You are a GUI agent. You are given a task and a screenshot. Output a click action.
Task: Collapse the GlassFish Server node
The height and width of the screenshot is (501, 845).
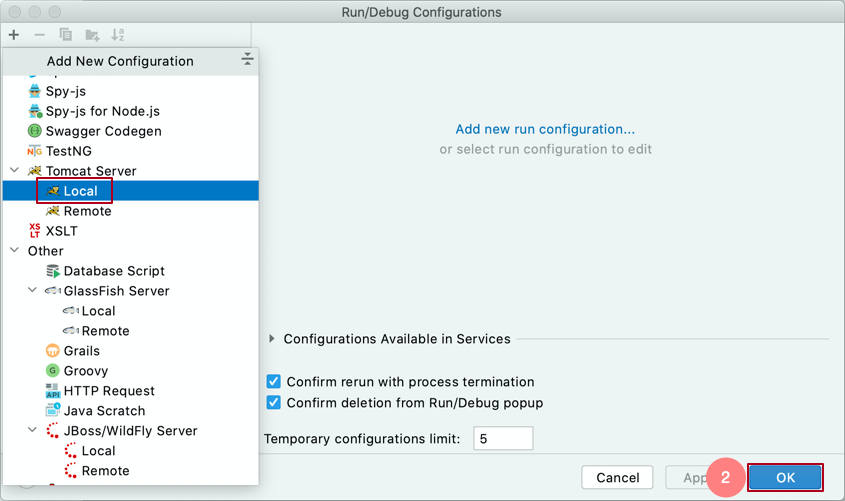(32, 290)
